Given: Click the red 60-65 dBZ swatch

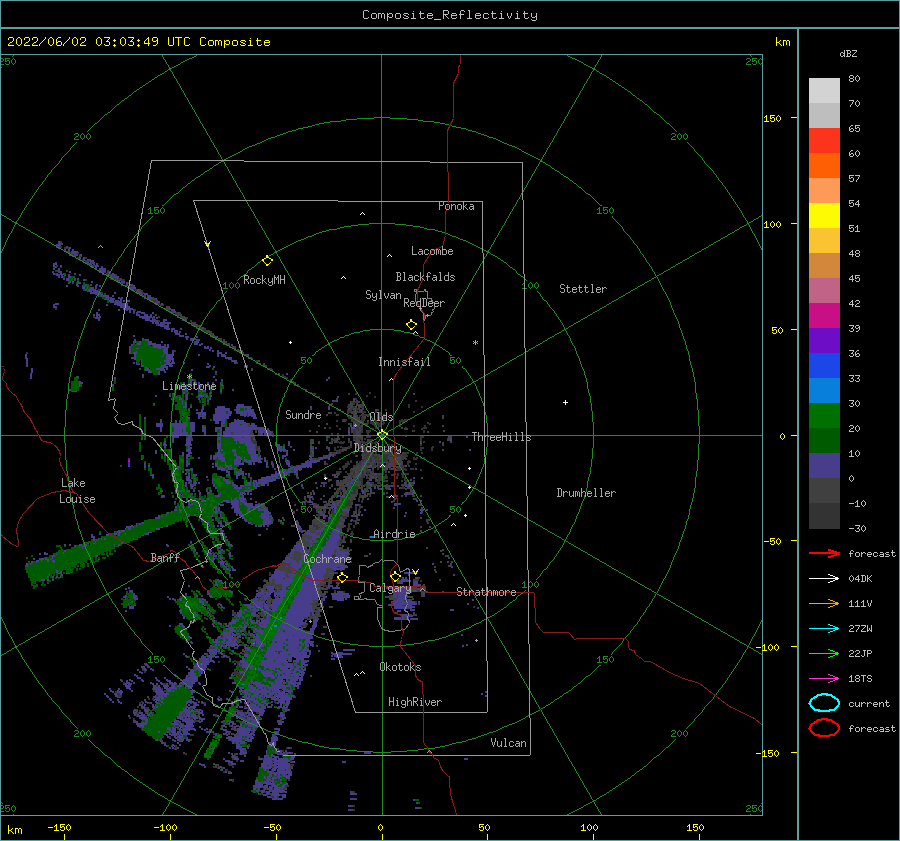Looking at the screenshot, I should point(824,141).
